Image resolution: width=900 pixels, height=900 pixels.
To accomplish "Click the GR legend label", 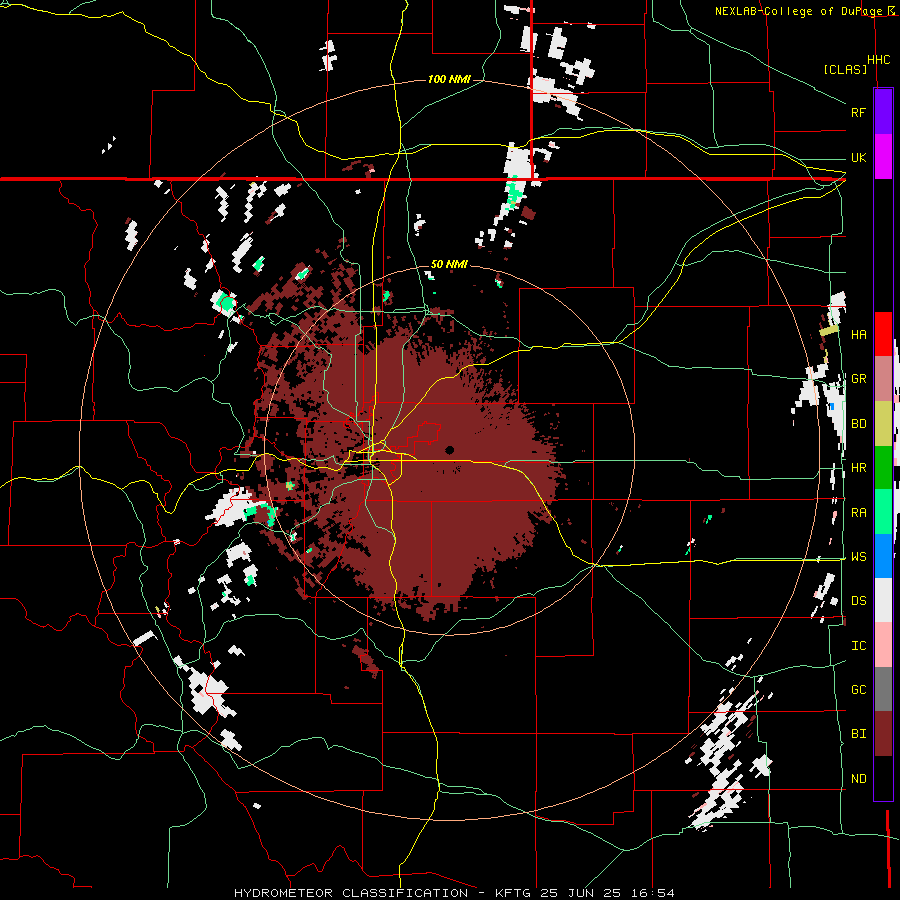I will pyautogui.click(x=858, y=379).
